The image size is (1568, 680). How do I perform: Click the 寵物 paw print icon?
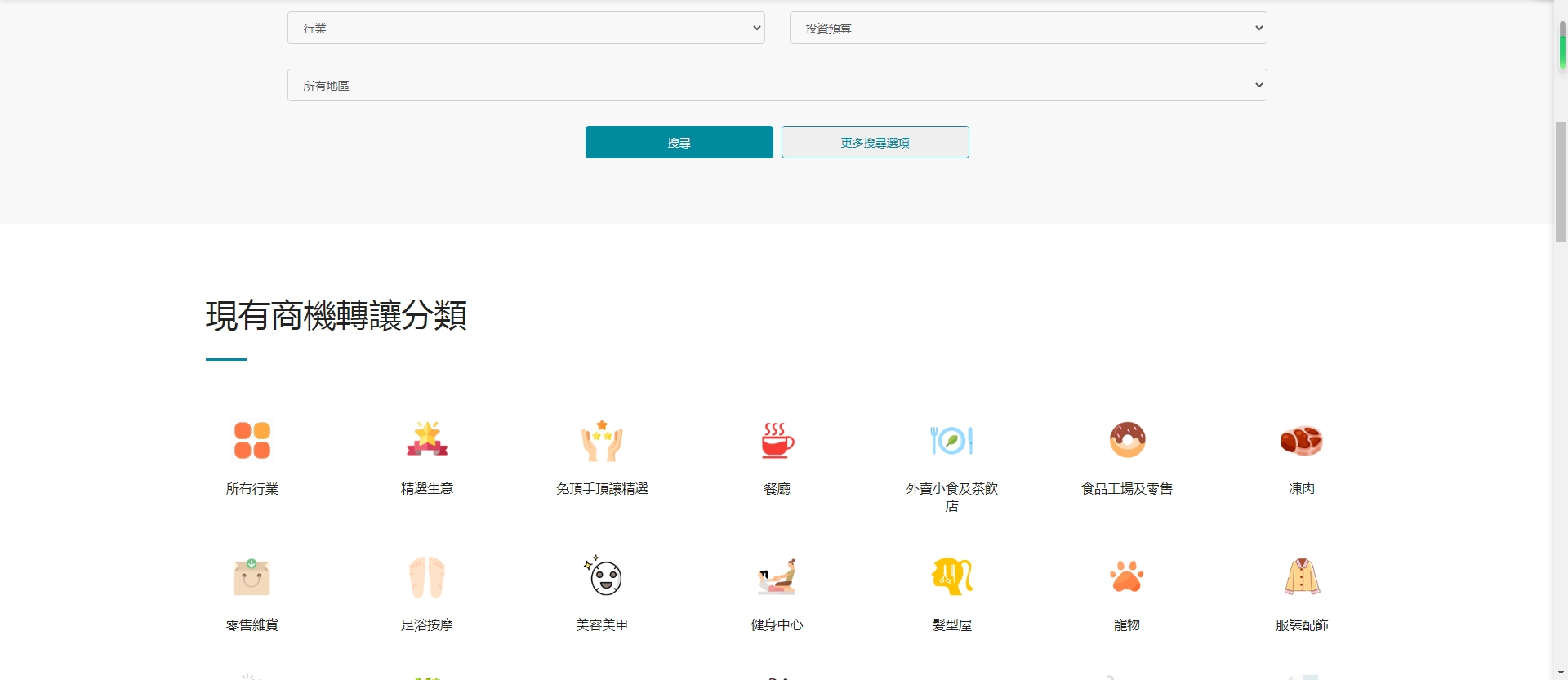click(1127, 577)
